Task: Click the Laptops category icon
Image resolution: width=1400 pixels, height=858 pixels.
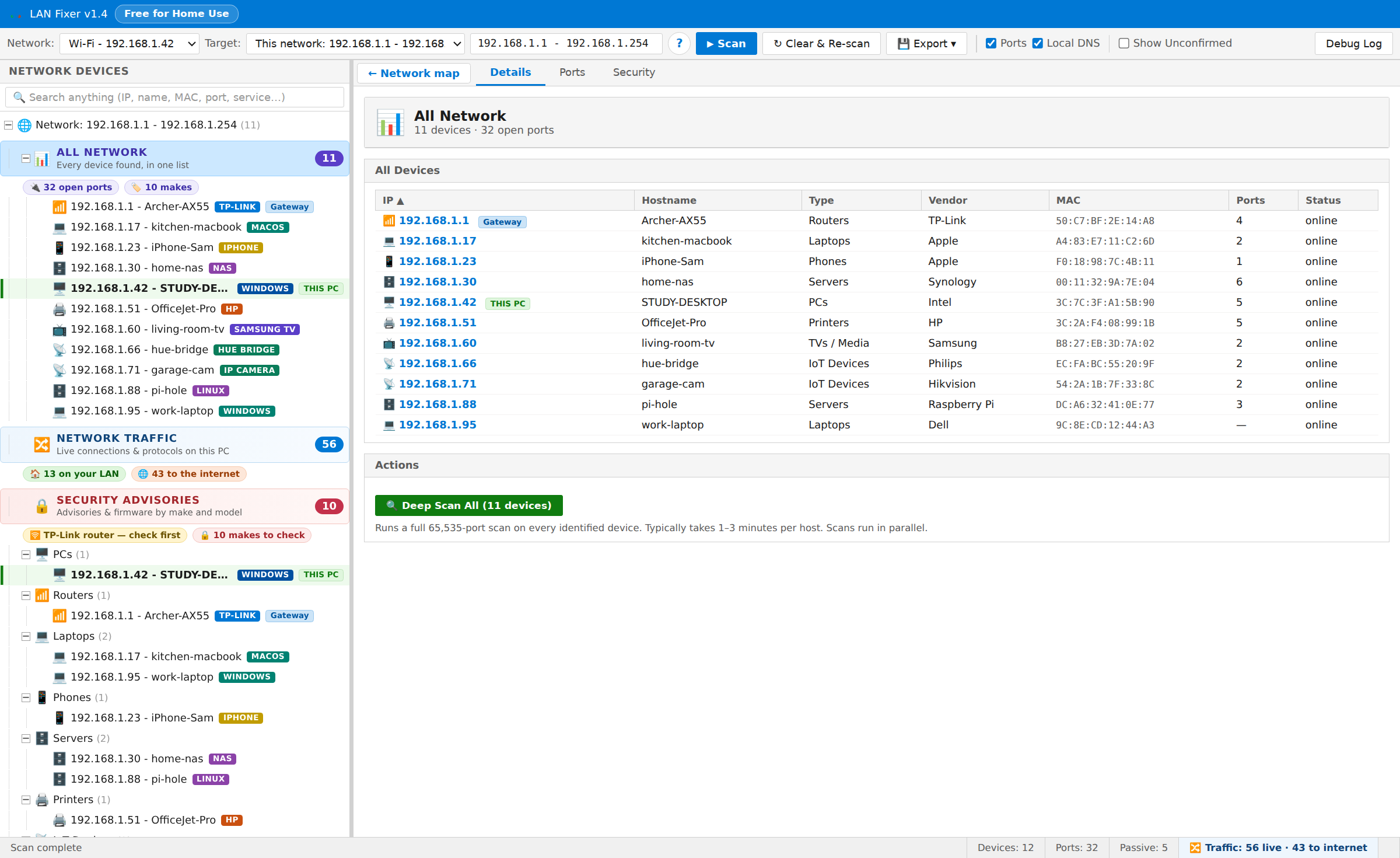Action: pos(42,636)
